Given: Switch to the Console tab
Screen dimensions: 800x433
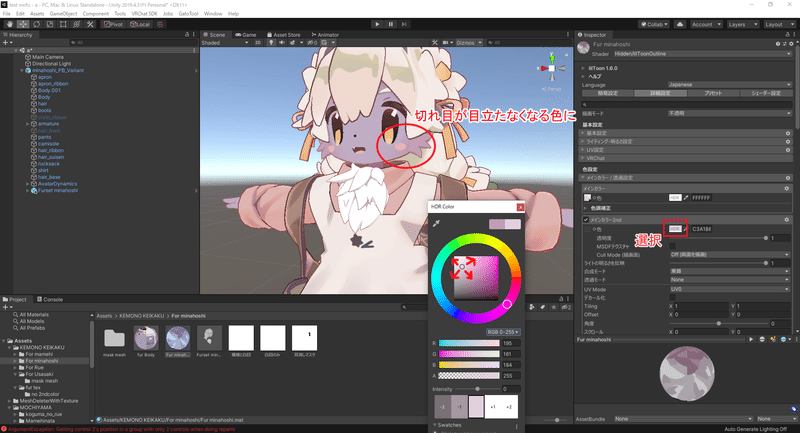Looking at the screenshot, I should [50, 299].
